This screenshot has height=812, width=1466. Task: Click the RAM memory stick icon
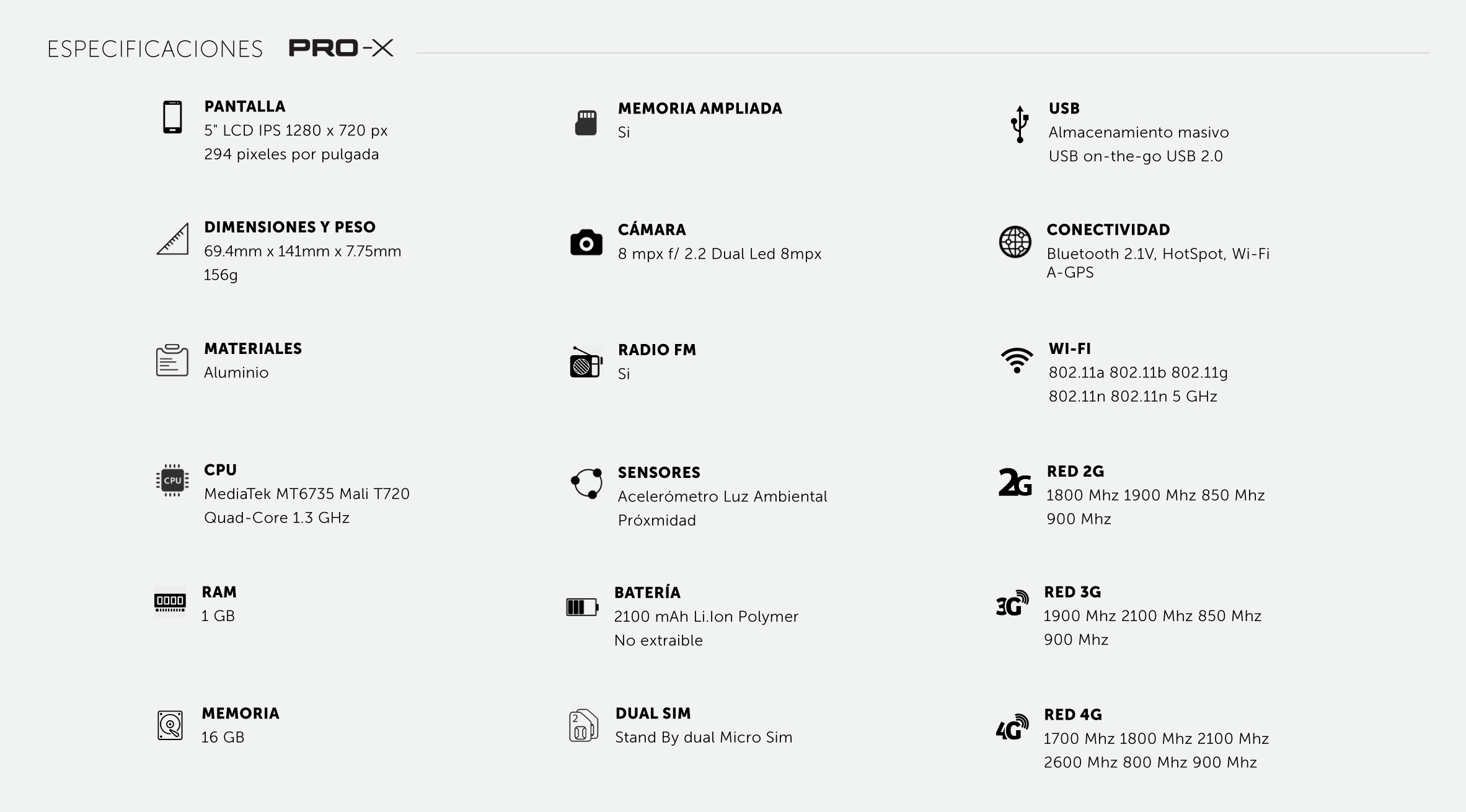170,602
